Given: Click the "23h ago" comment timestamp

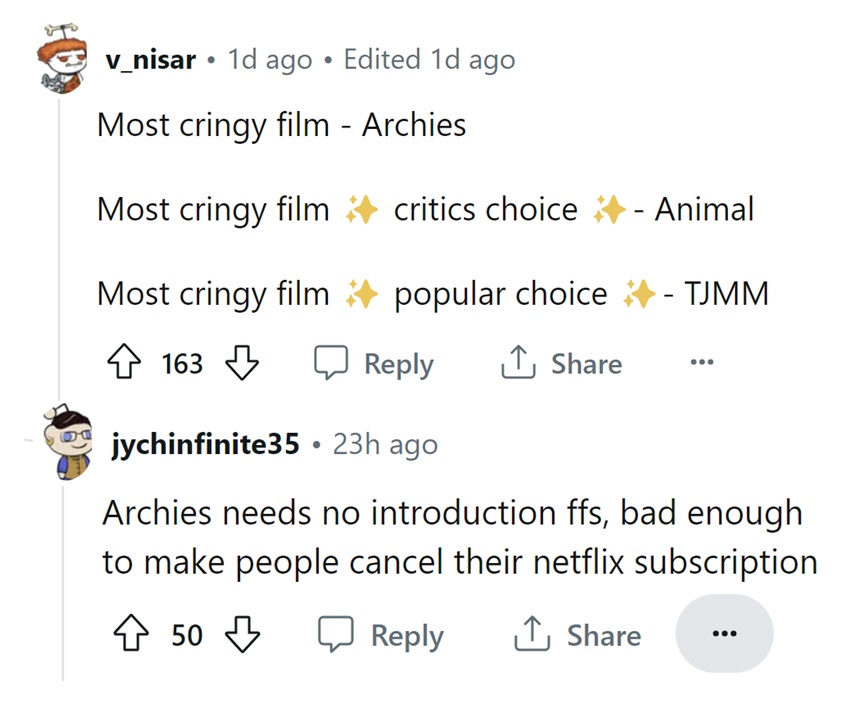Looking at the screenshot, I should pyautogui.click(x=384, y=444).
